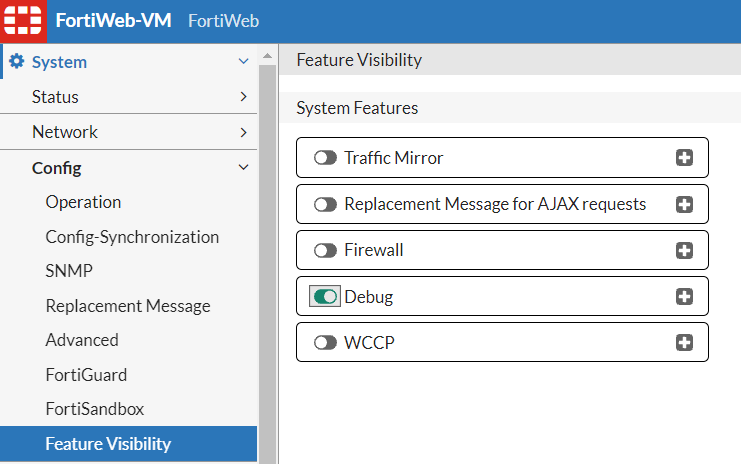Open the Config-Synchronization page
Viewport: 741px width, 464px height.
point(132,237)
